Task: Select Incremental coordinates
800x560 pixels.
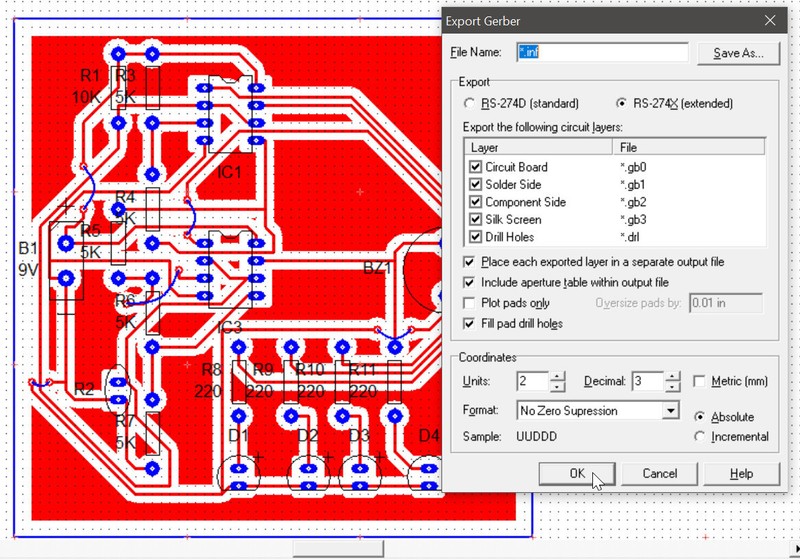Action: (700, 437)
